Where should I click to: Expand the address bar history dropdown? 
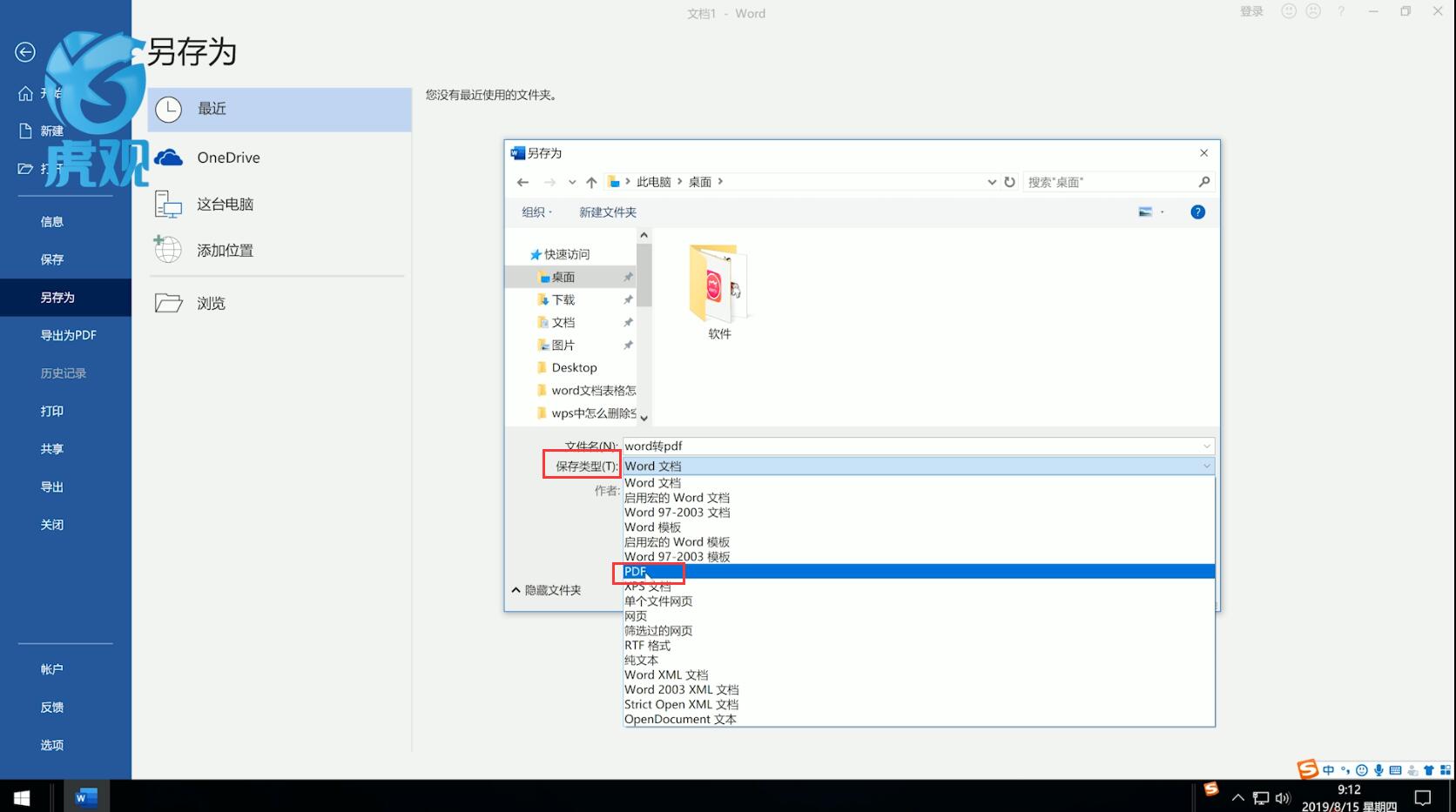[x=992, y=182]
